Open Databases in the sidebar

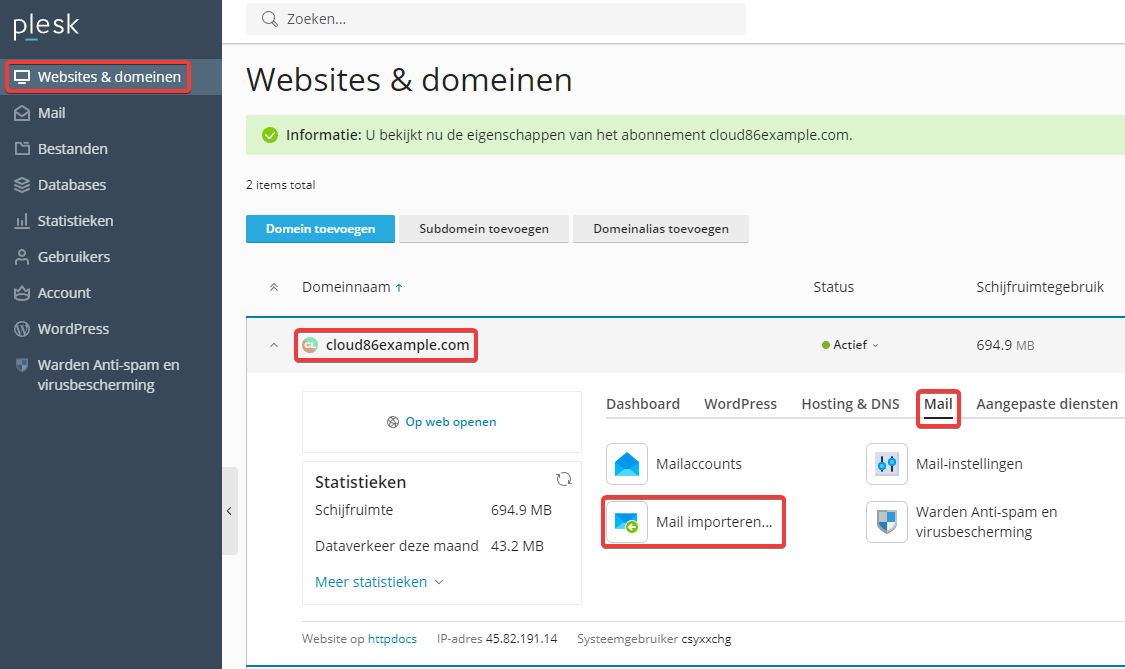[71, 185]
